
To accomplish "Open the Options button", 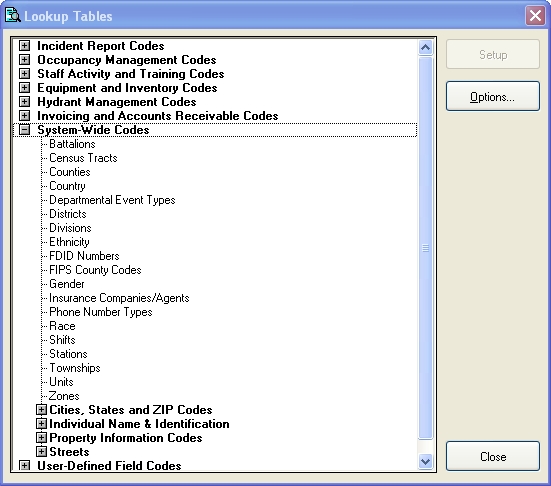I will click(x=493, y=96).
